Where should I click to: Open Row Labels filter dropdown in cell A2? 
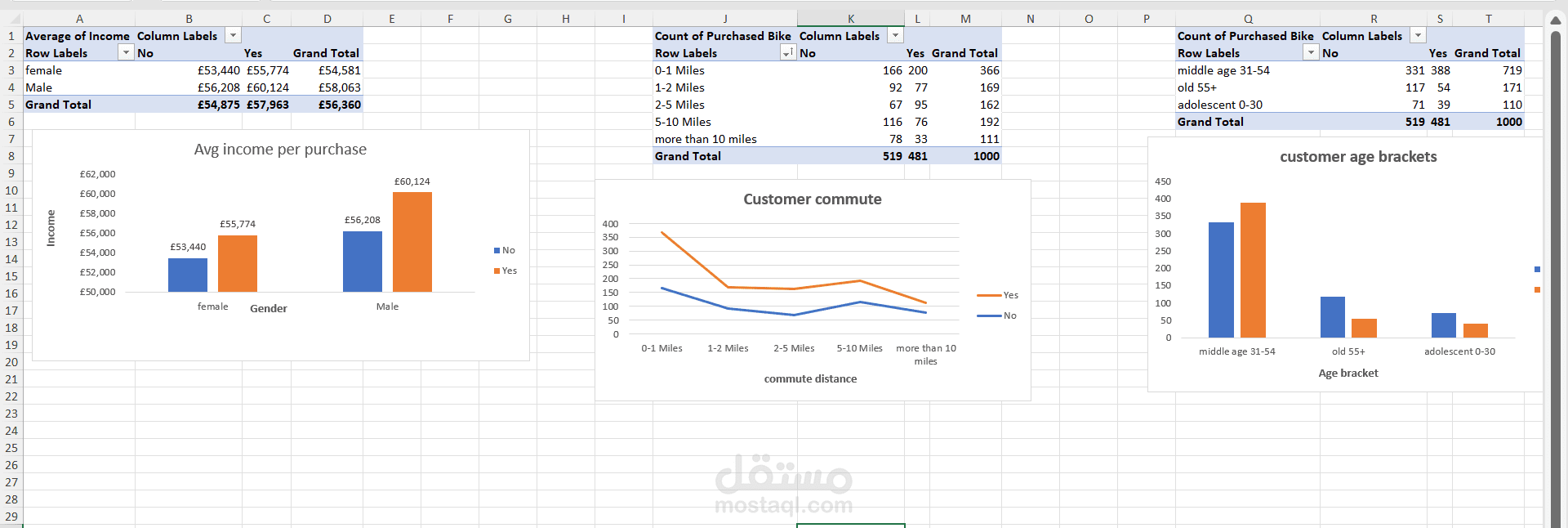[x=126, y=52]
